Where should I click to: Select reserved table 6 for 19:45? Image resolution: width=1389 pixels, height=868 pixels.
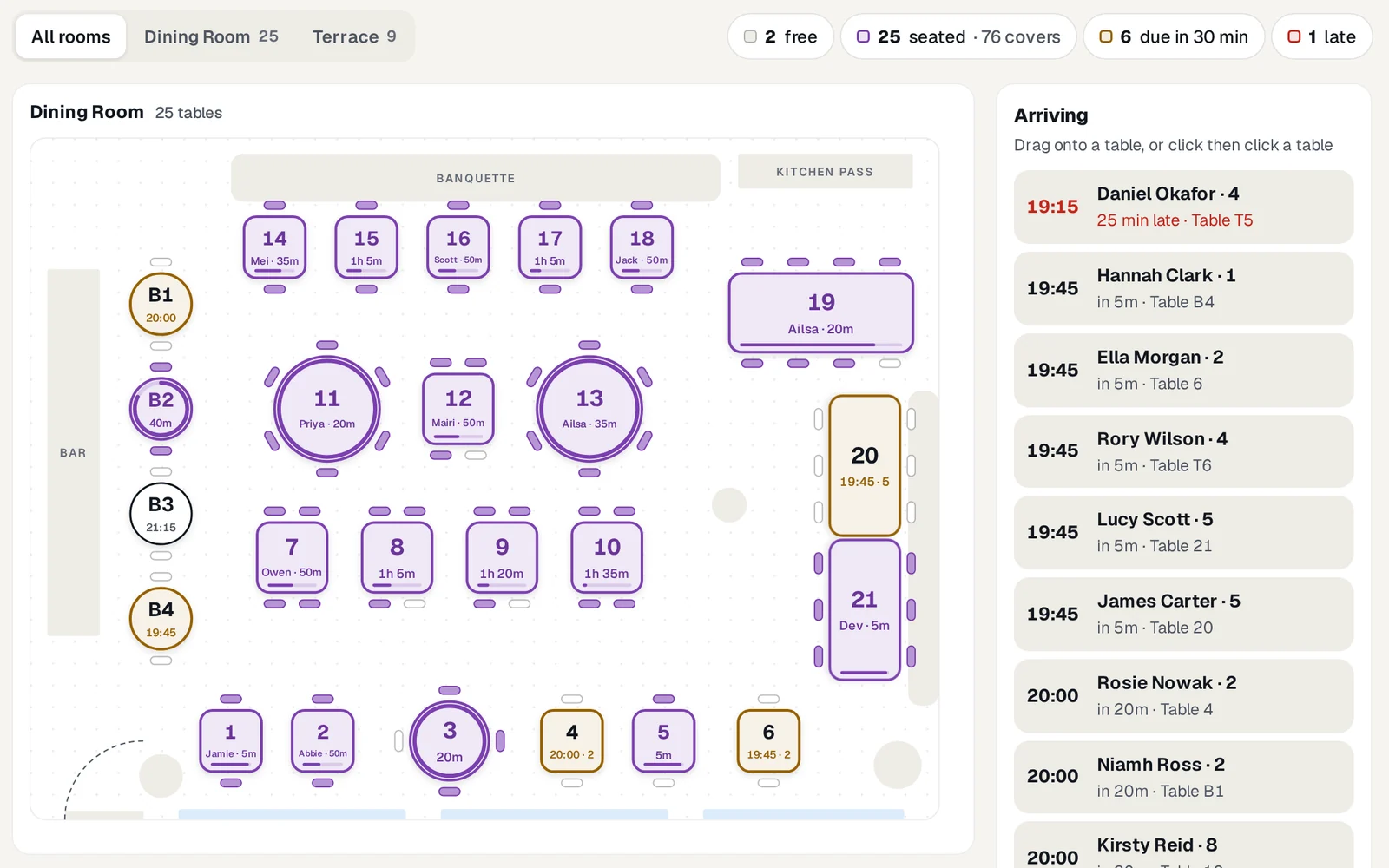[x=768, y=741]
